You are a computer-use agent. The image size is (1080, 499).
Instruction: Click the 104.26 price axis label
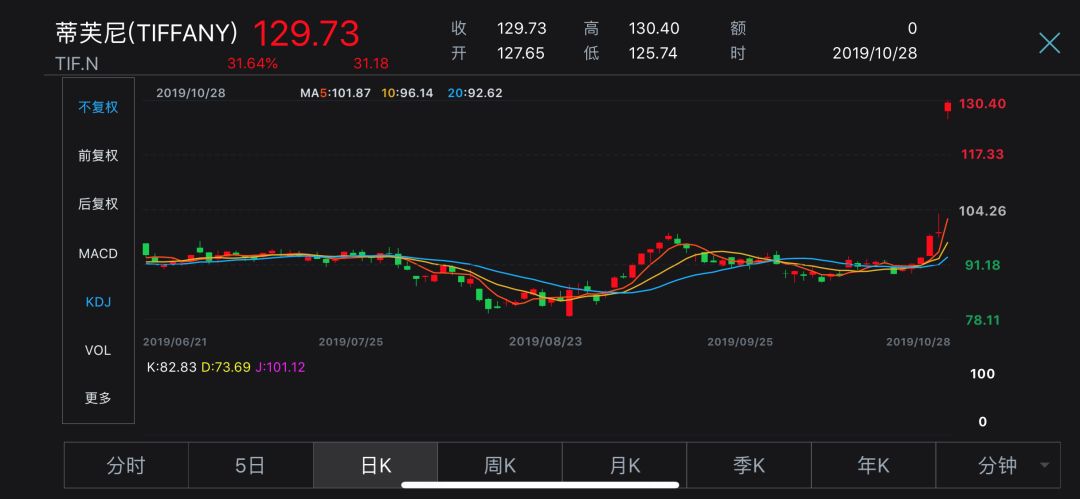pos(982,211)
